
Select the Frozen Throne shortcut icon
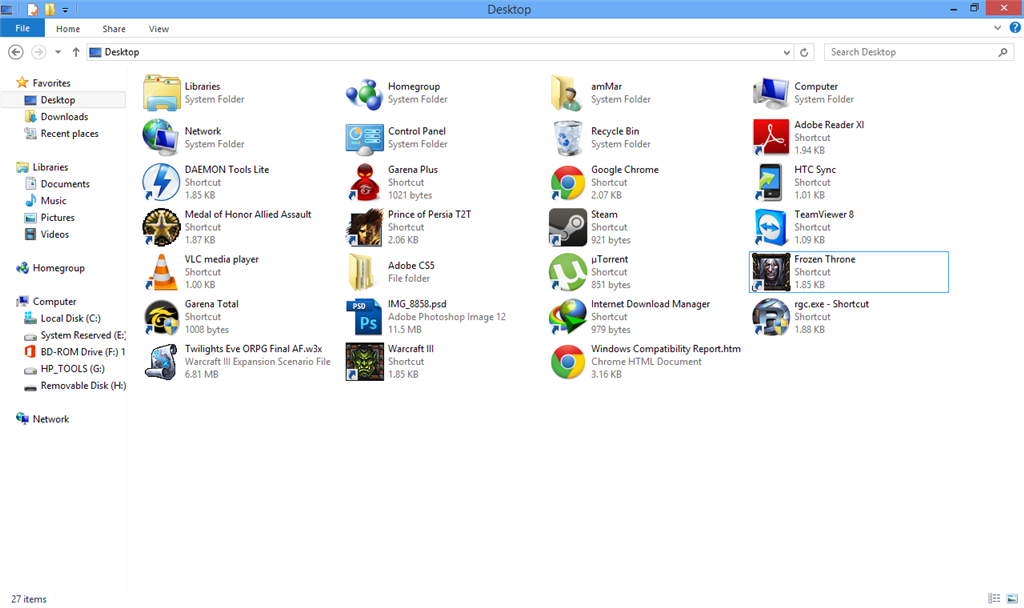771,272
